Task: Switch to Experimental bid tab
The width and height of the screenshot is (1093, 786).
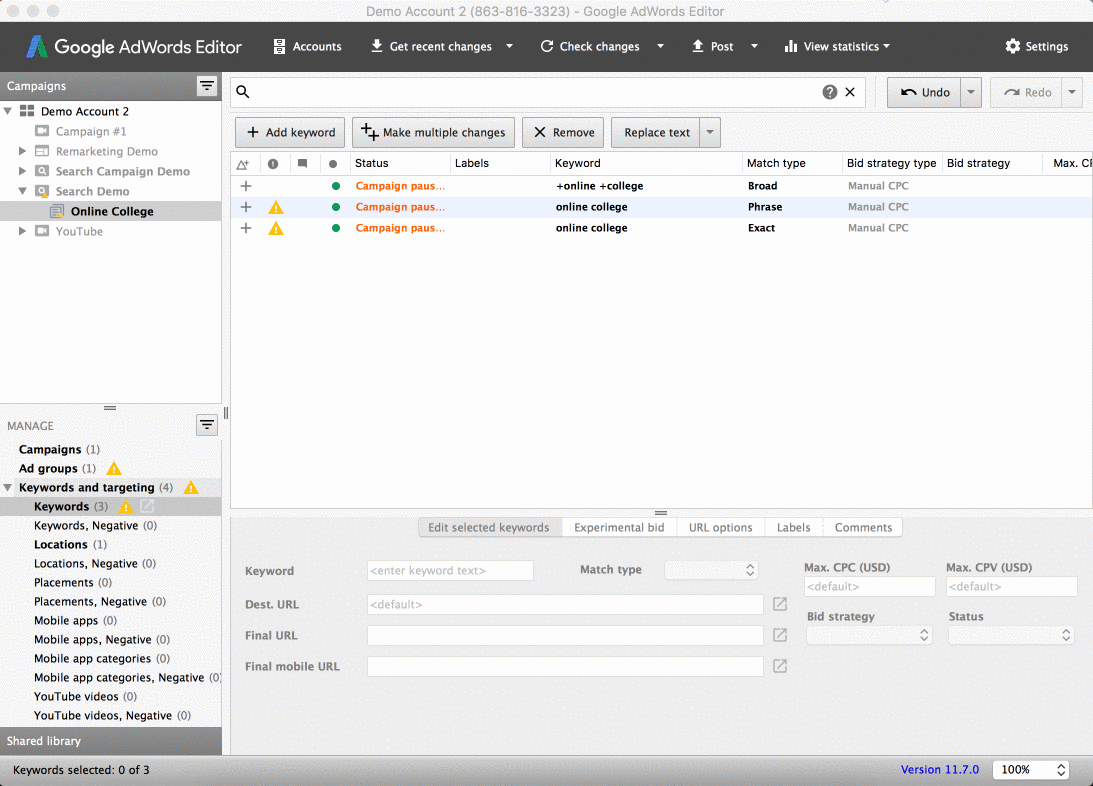Action: (x=619, y=527)
